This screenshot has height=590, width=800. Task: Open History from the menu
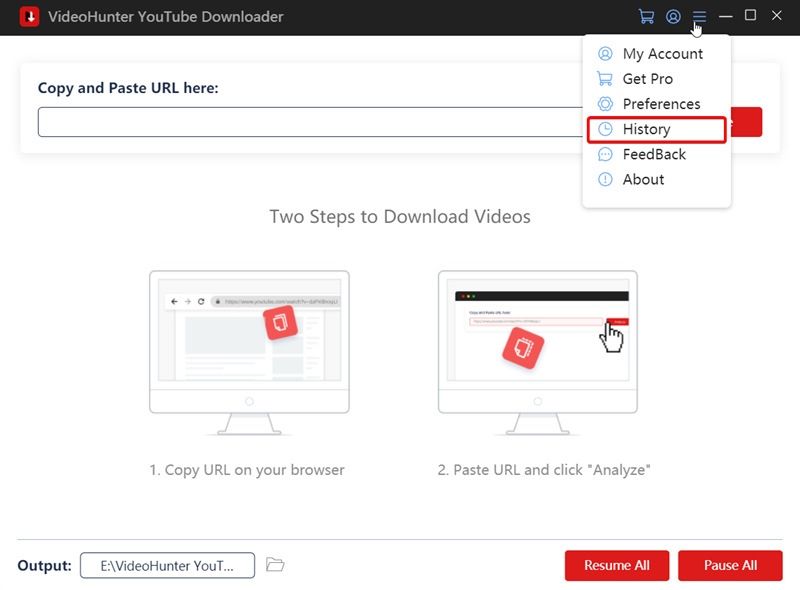[656, 129]
